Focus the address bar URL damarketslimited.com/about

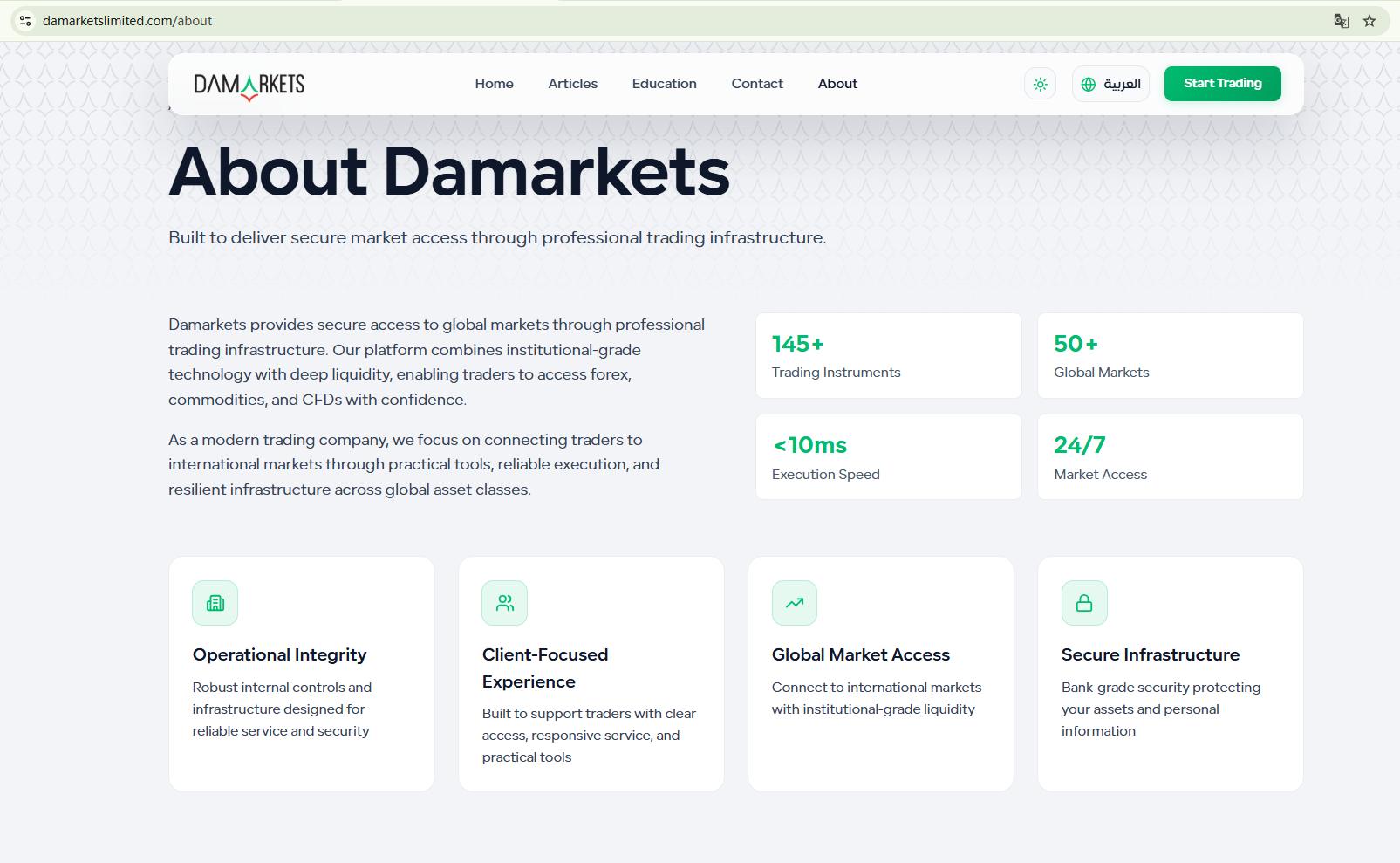tap(127, 21)
